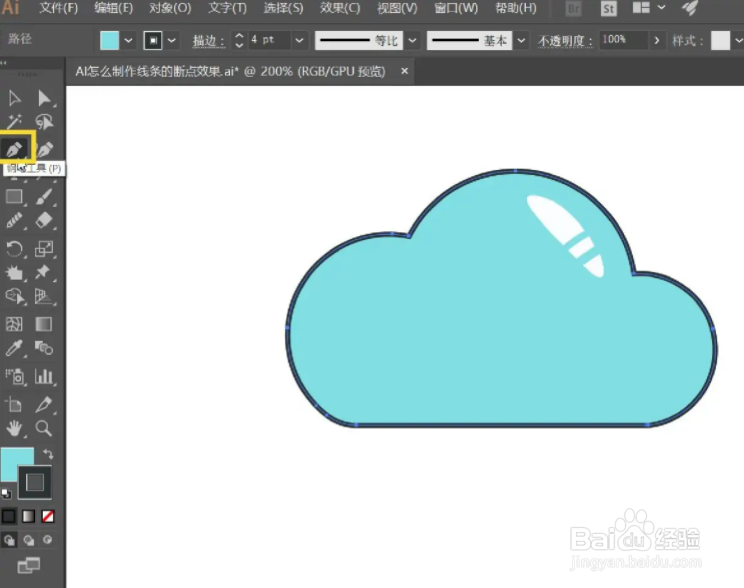Open the 效果(C) menu
744x588 pixels.
pos(340,8)
